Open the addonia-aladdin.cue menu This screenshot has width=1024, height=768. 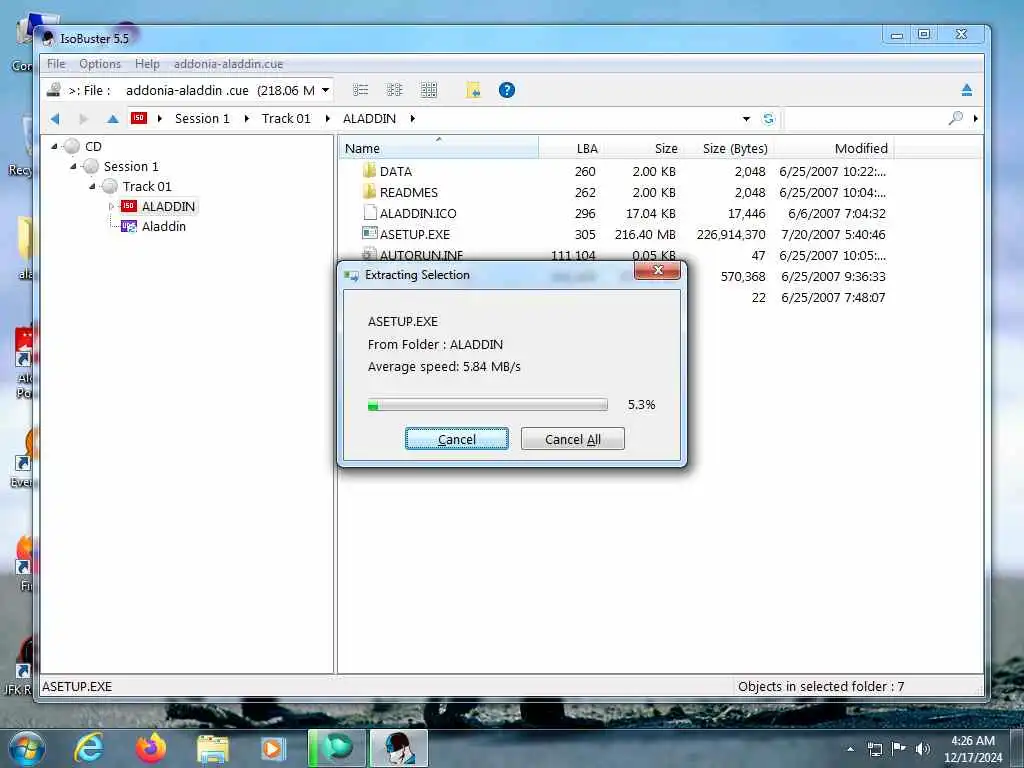point(228,64)
